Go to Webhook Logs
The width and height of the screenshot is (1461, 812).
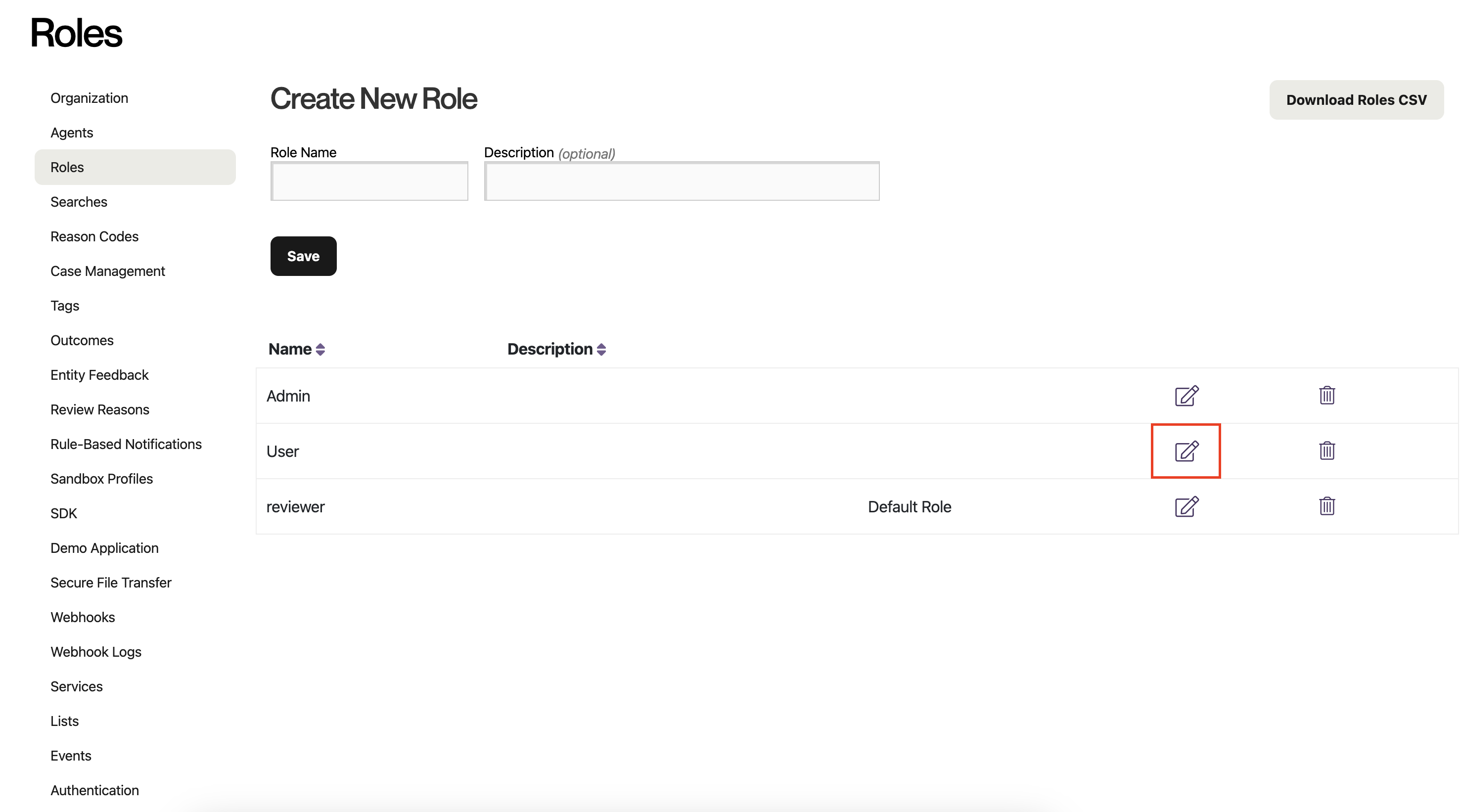[96, 651]
